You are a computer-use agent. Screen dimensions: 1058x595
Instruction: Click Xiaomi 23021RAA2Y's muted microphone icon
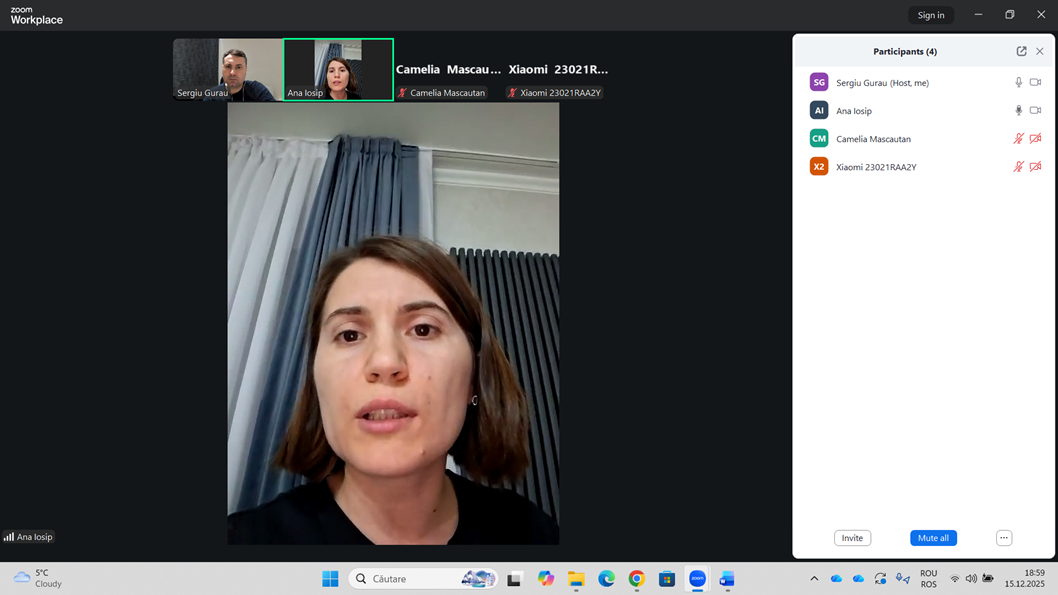1018,167
